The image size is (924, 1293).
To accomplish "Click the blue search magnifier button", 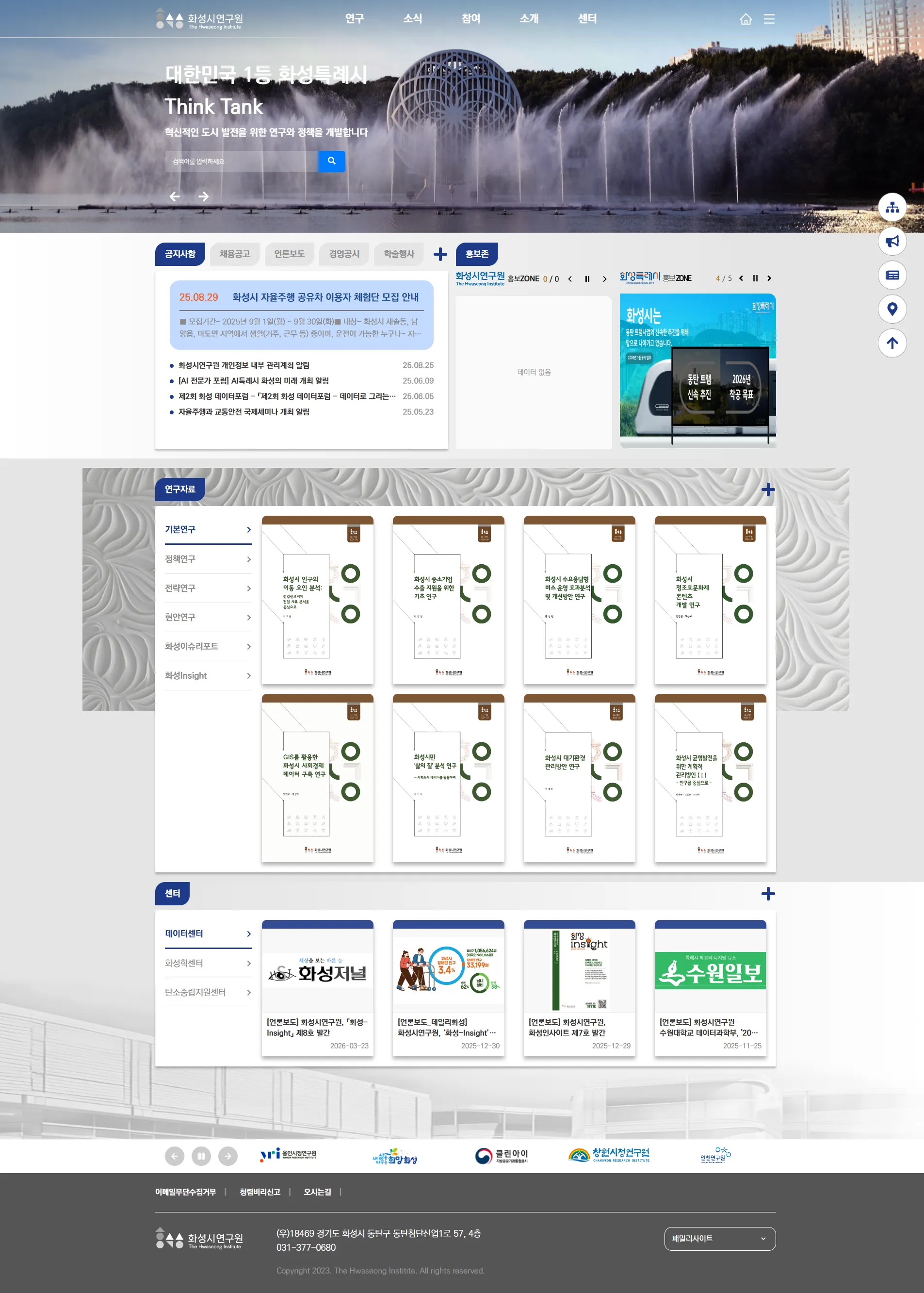I will pos(331,161).
